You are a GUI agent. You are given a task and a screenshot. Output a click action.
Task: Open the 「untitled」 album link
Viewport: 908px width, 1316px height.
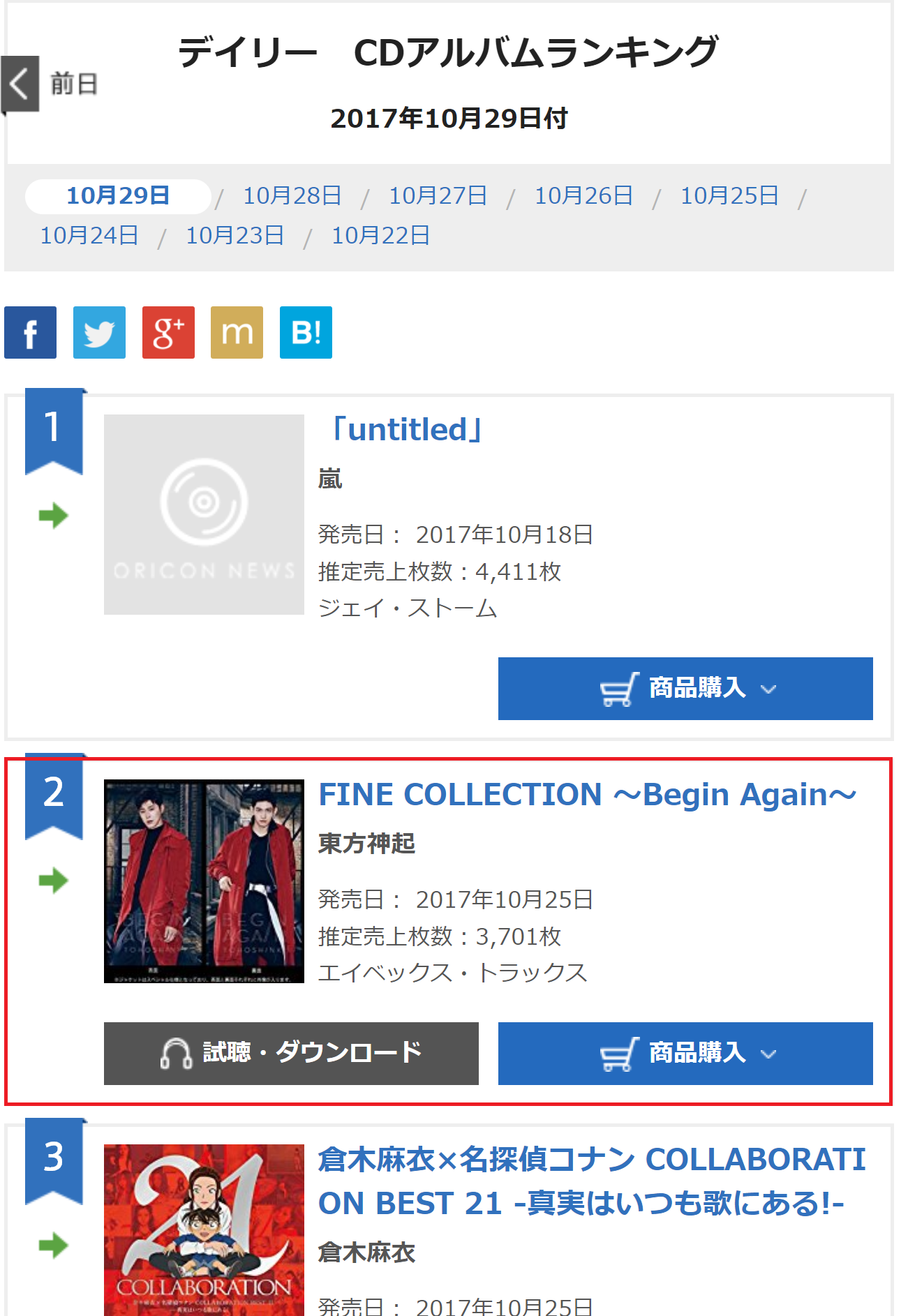[x=407, y=430]
